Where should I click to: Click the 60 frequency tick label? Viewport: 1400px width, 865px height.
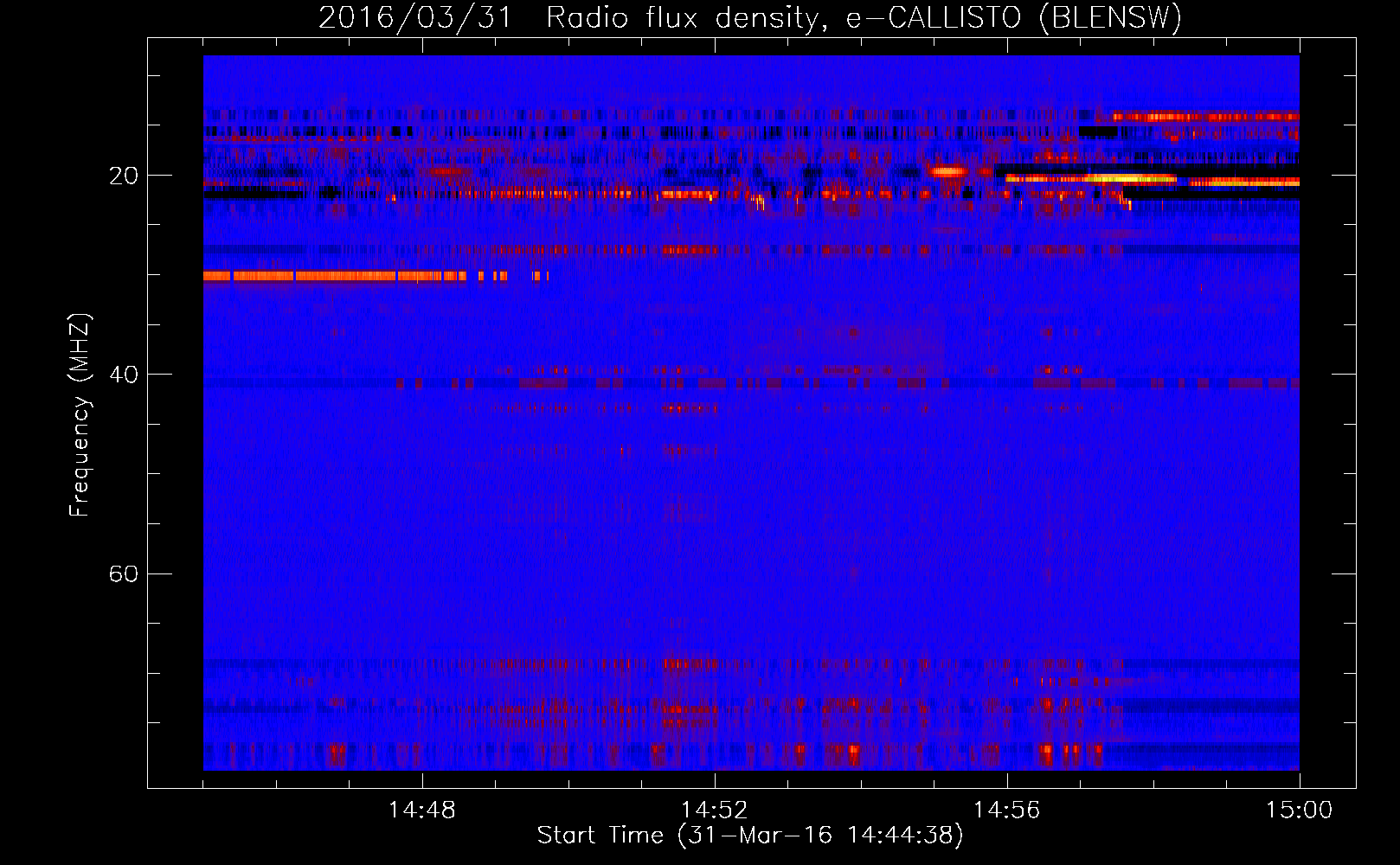(x=123, y=574)
